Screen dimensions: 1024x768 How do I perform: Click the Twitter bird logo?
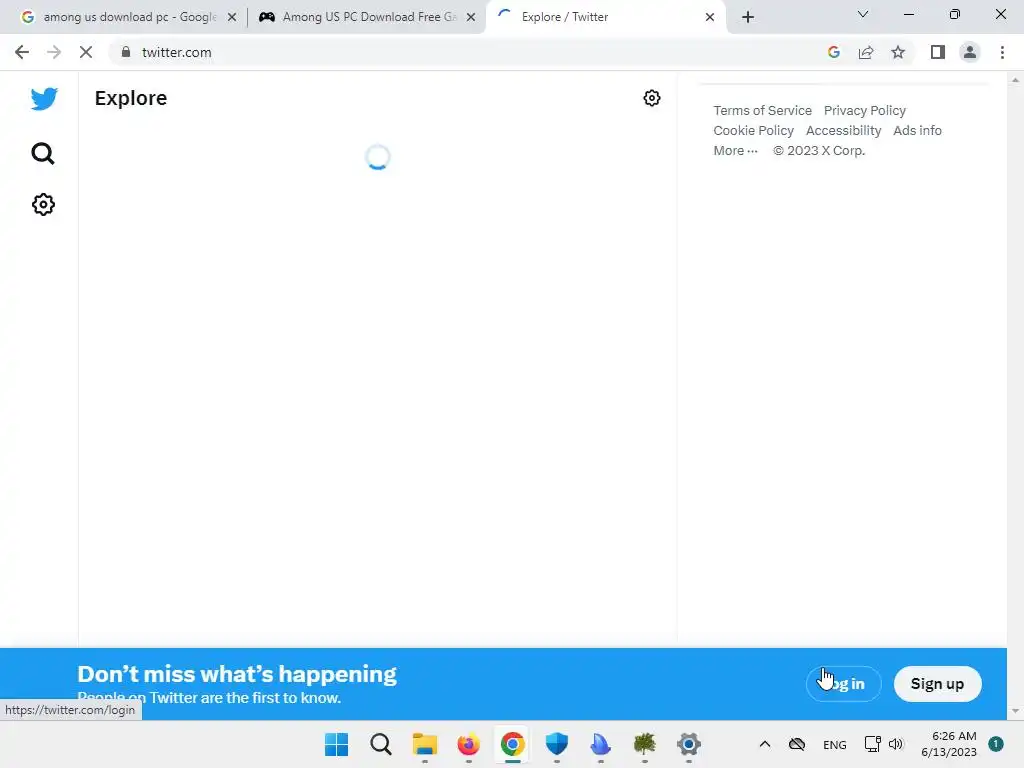tap(44, 99)
